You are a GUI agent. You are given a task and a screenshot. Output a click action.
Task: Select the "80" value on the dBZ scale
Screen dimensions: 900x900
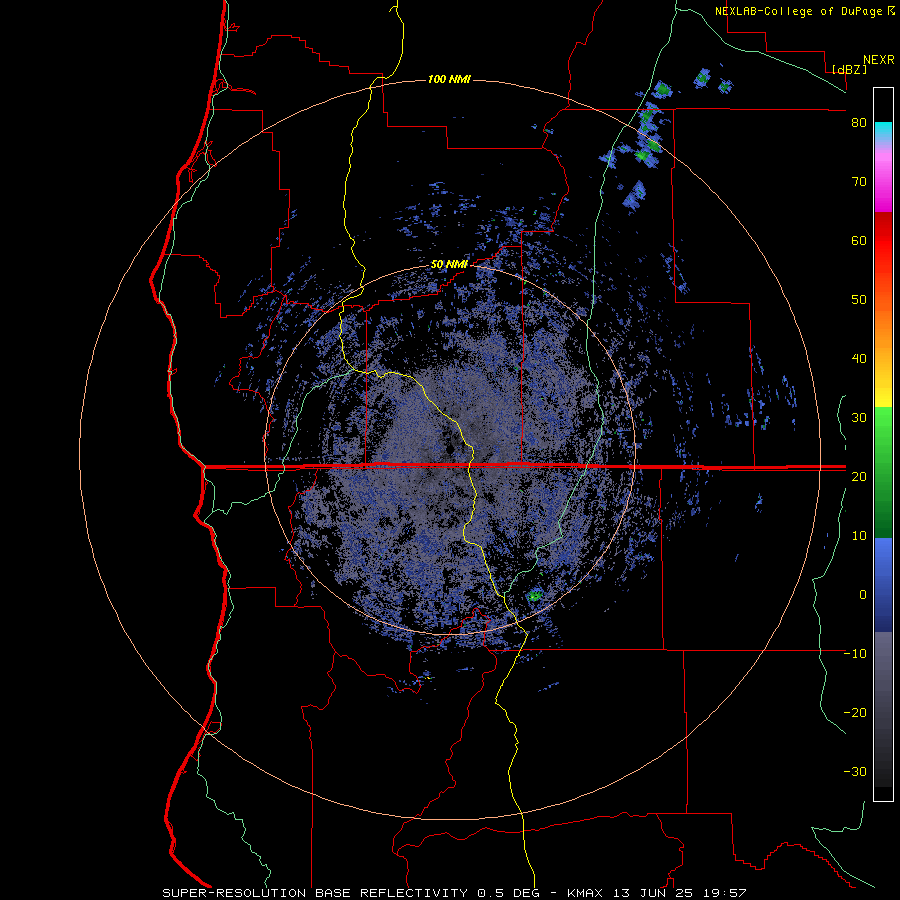(859, 123)
